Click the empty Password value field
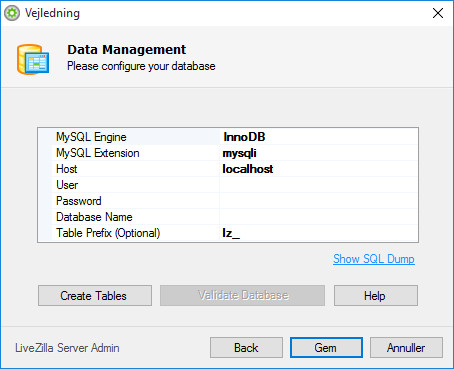The height and width of the screenshot is (369, 454). (x=318, y=201)
